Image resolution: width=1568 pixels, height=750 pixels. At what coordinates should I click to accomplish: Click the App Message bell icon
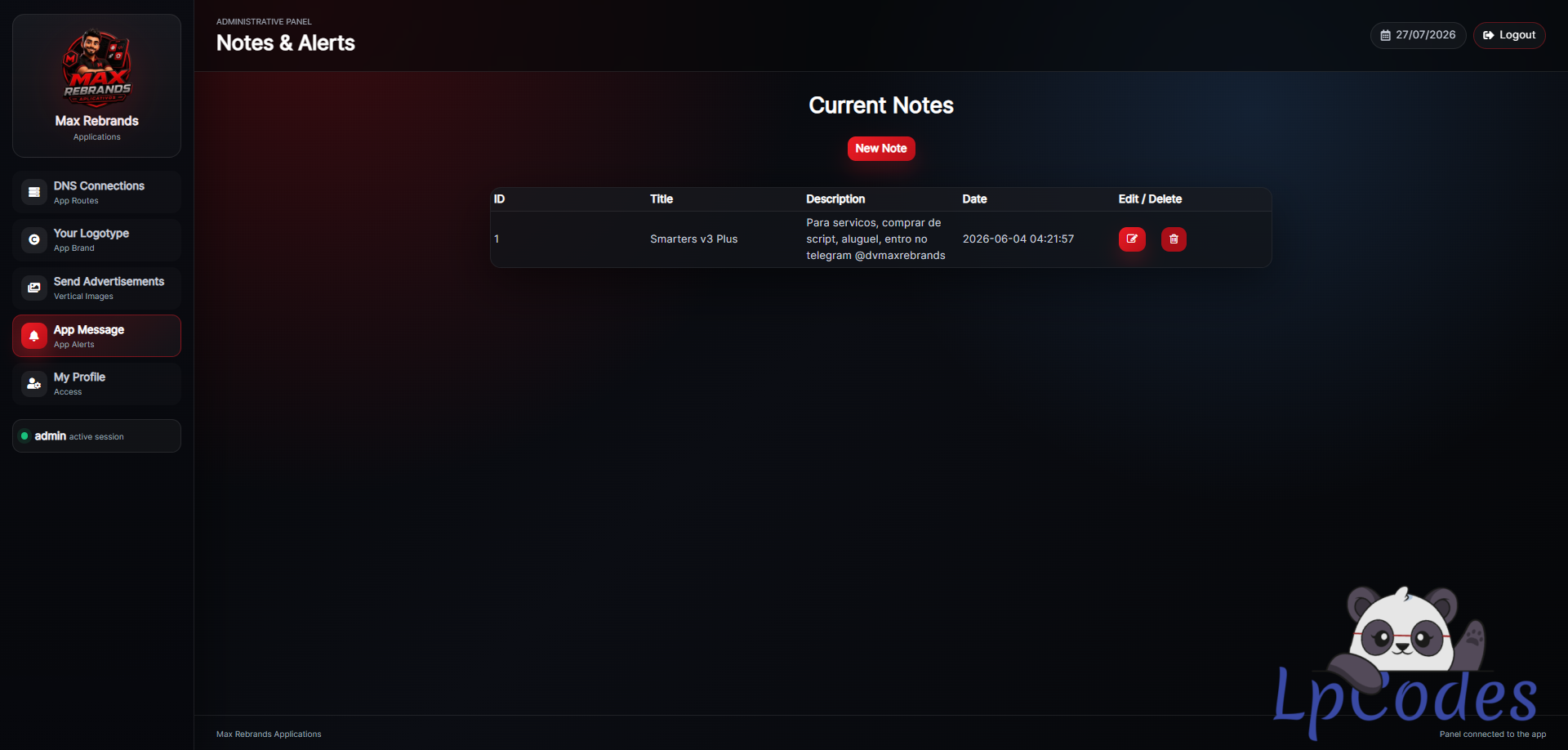(x=34, y=336)
